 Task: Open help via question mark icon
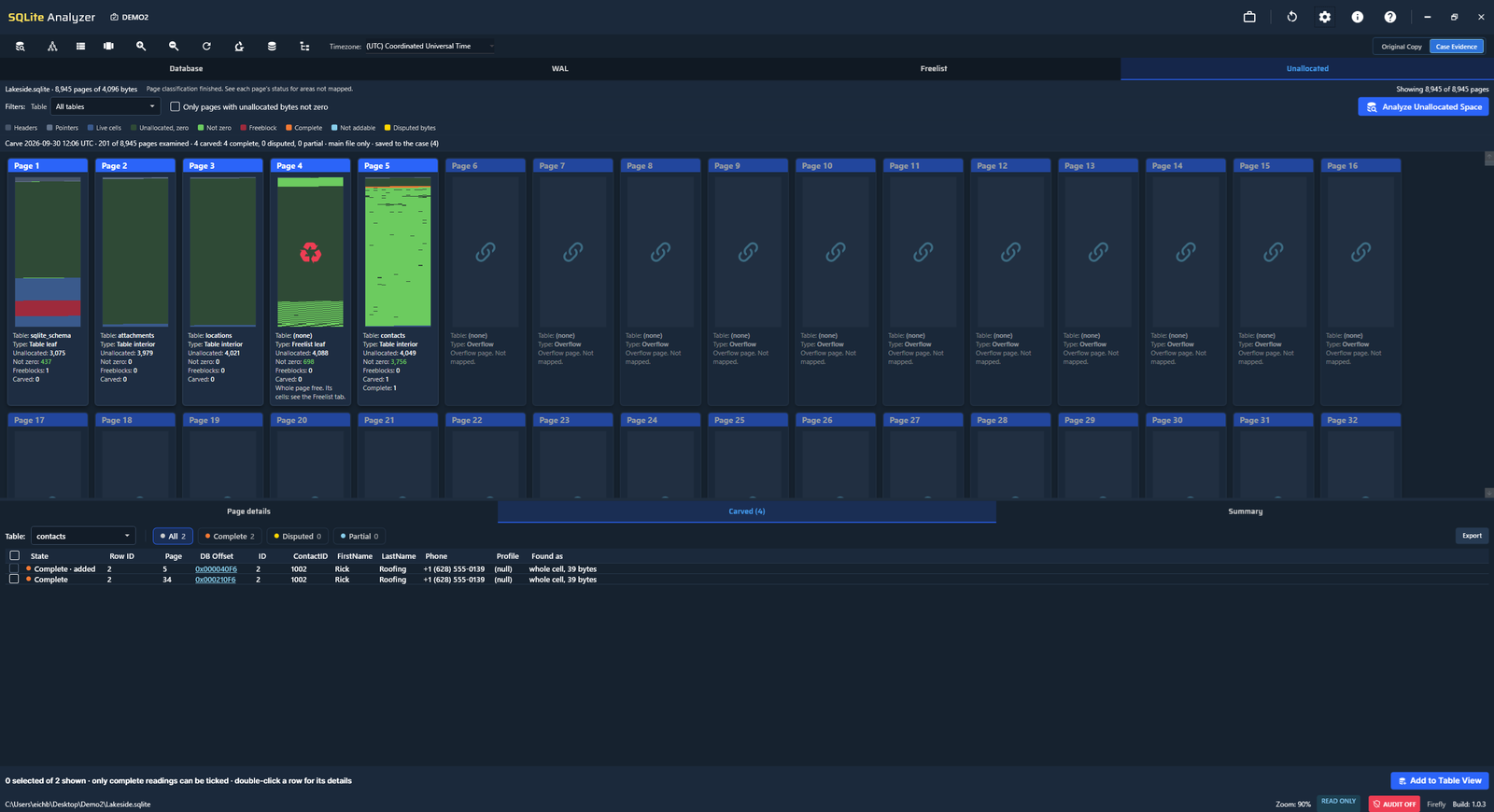[x=1390, y=17]
